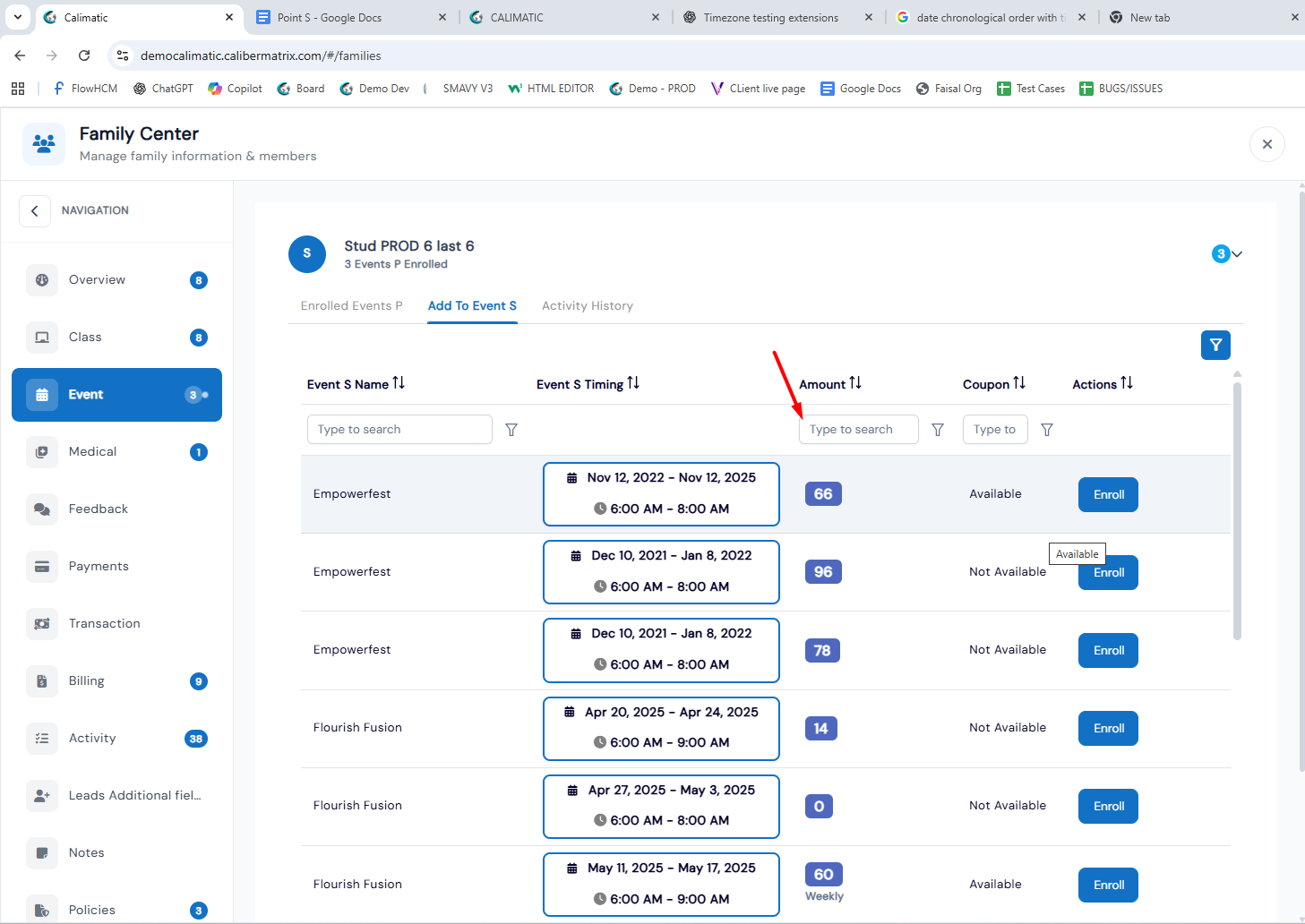Click the Event S Name search field
The width and height of the screenshot is (1305, 924).
pyautogui.click(x=399, y=430)
